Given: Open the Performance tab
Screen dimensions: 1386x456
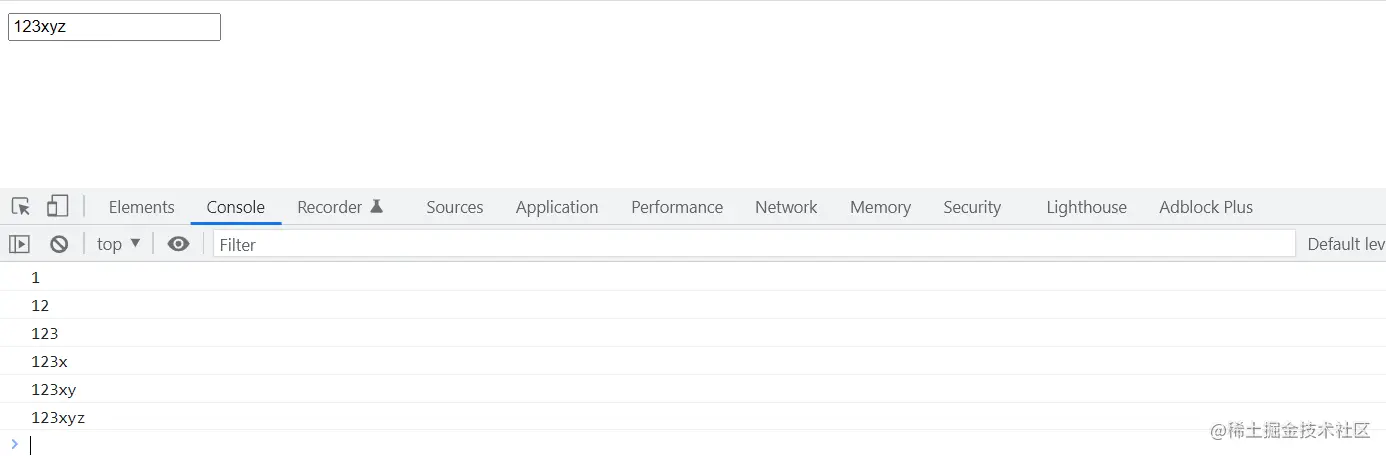Looking at the screenshot, I should click(676, 207).
